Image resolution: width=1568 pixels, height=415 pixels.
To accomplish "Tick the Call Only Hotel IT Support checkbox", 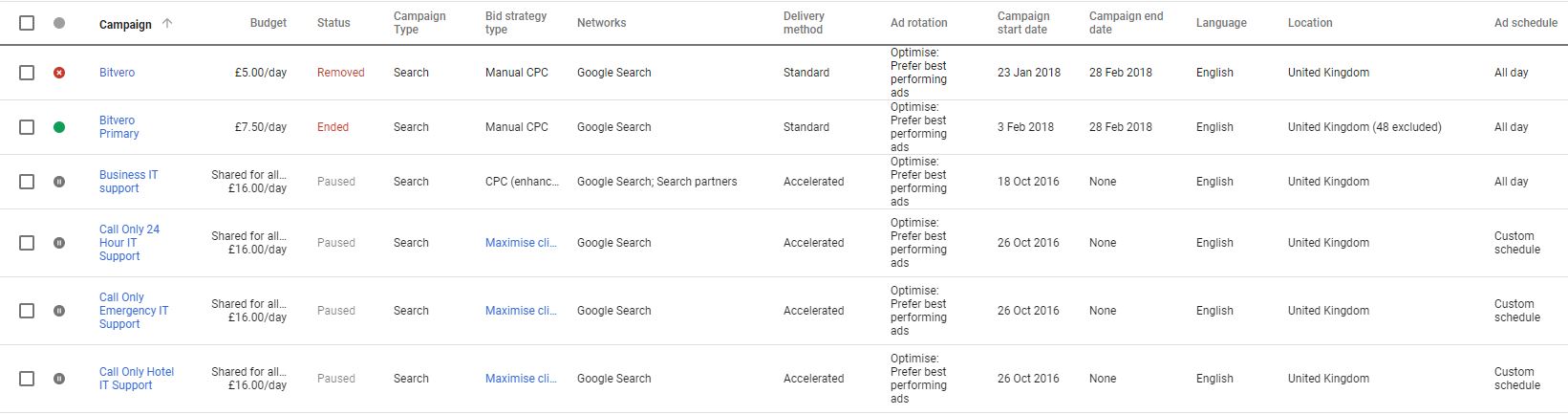I will point(27,379).
